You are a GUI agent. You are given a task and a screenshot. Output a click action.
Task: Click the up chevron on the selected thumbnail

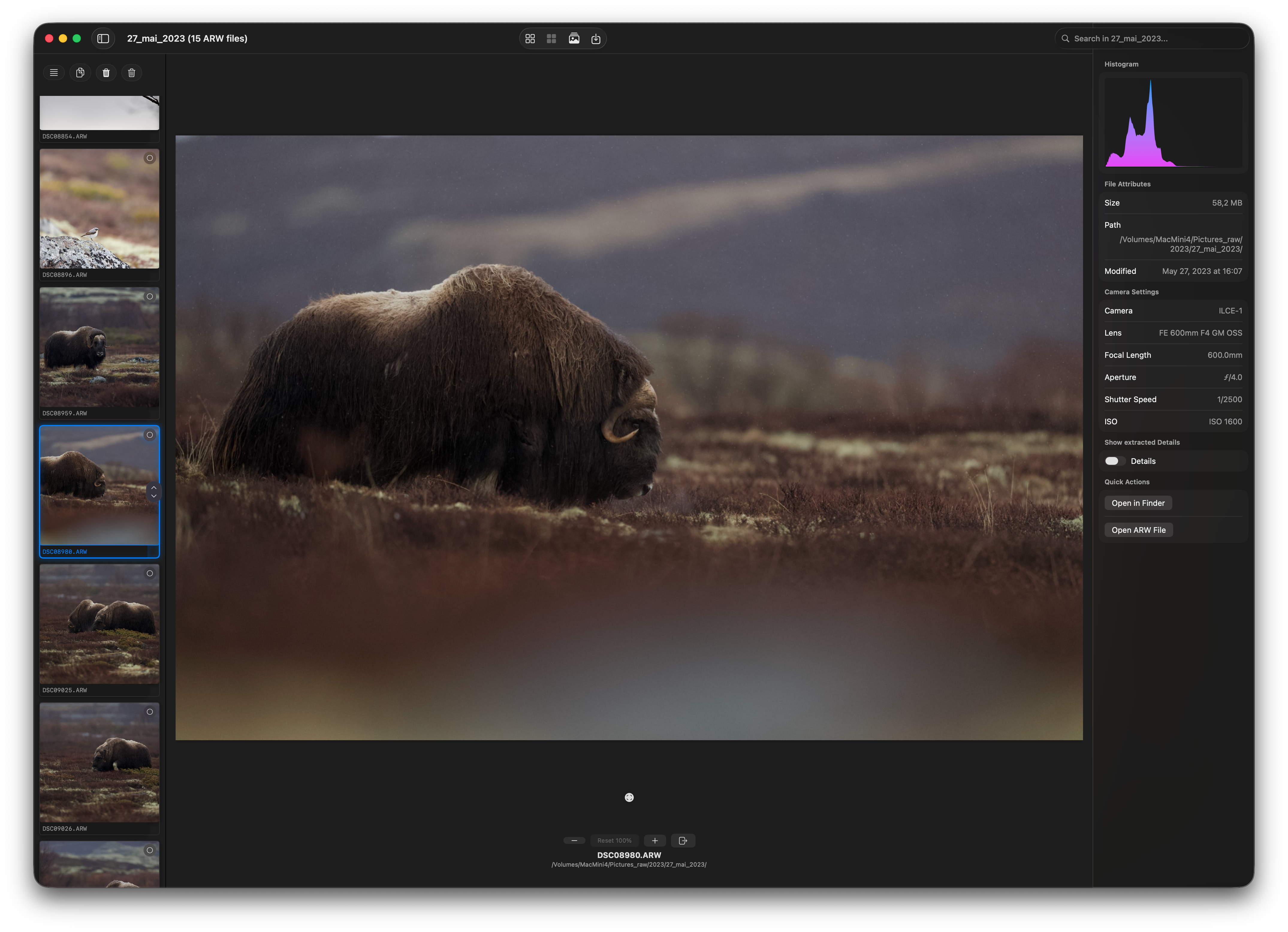(x=154, y=487)
